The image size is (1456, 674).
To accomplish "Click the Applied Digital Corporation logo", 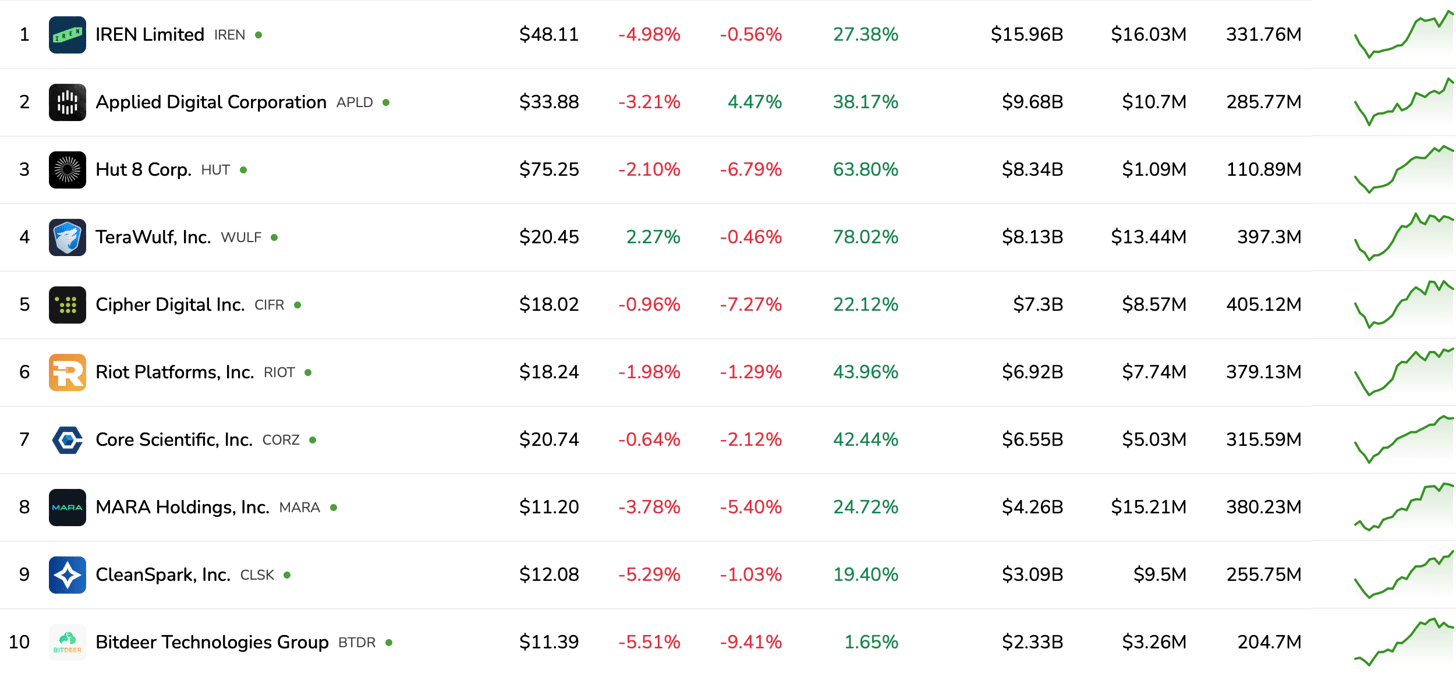I will 67,102.
